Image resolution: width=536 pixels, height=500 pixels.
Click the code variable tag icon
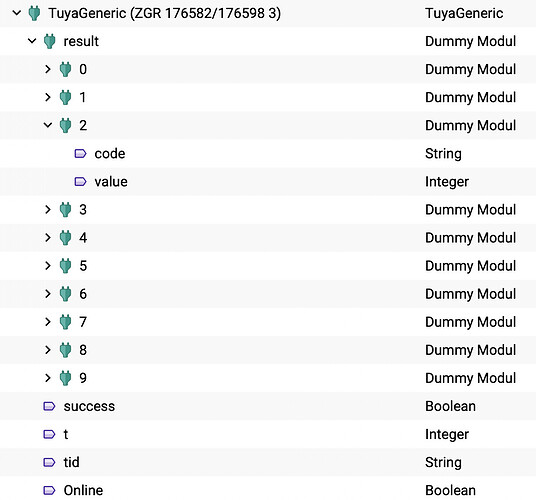(80, 154)
